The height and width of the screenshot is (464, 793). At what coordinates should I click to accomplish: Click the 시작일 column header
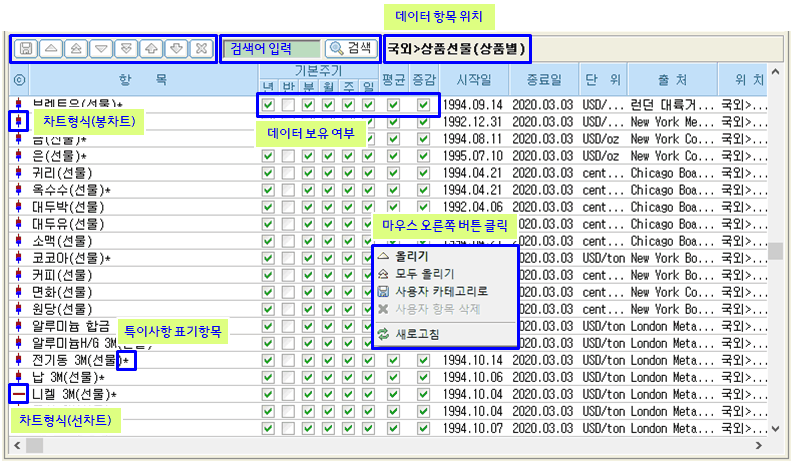point(474,80)
